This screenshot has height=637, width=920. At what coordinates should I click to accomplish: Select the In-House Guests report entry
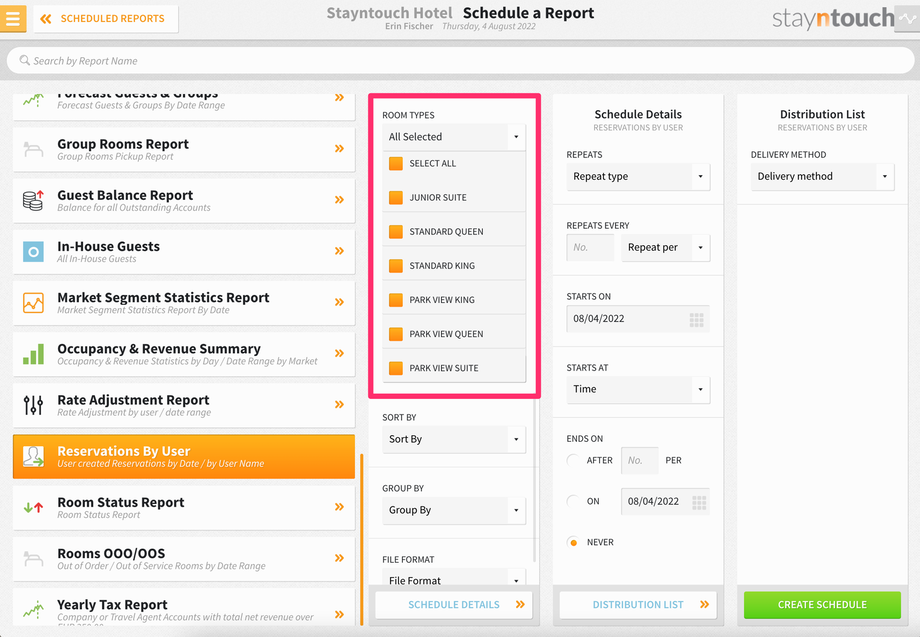tap(184, 251)
